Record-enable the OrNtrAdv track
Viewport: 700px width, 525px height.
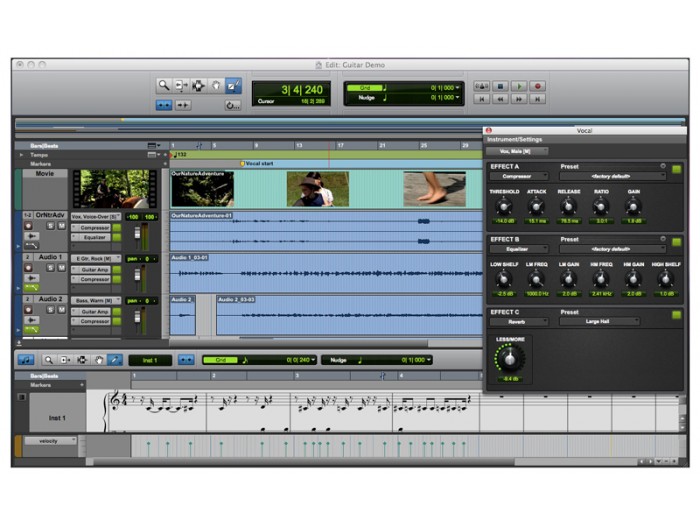pyautogui.click(x=28, y=226)
